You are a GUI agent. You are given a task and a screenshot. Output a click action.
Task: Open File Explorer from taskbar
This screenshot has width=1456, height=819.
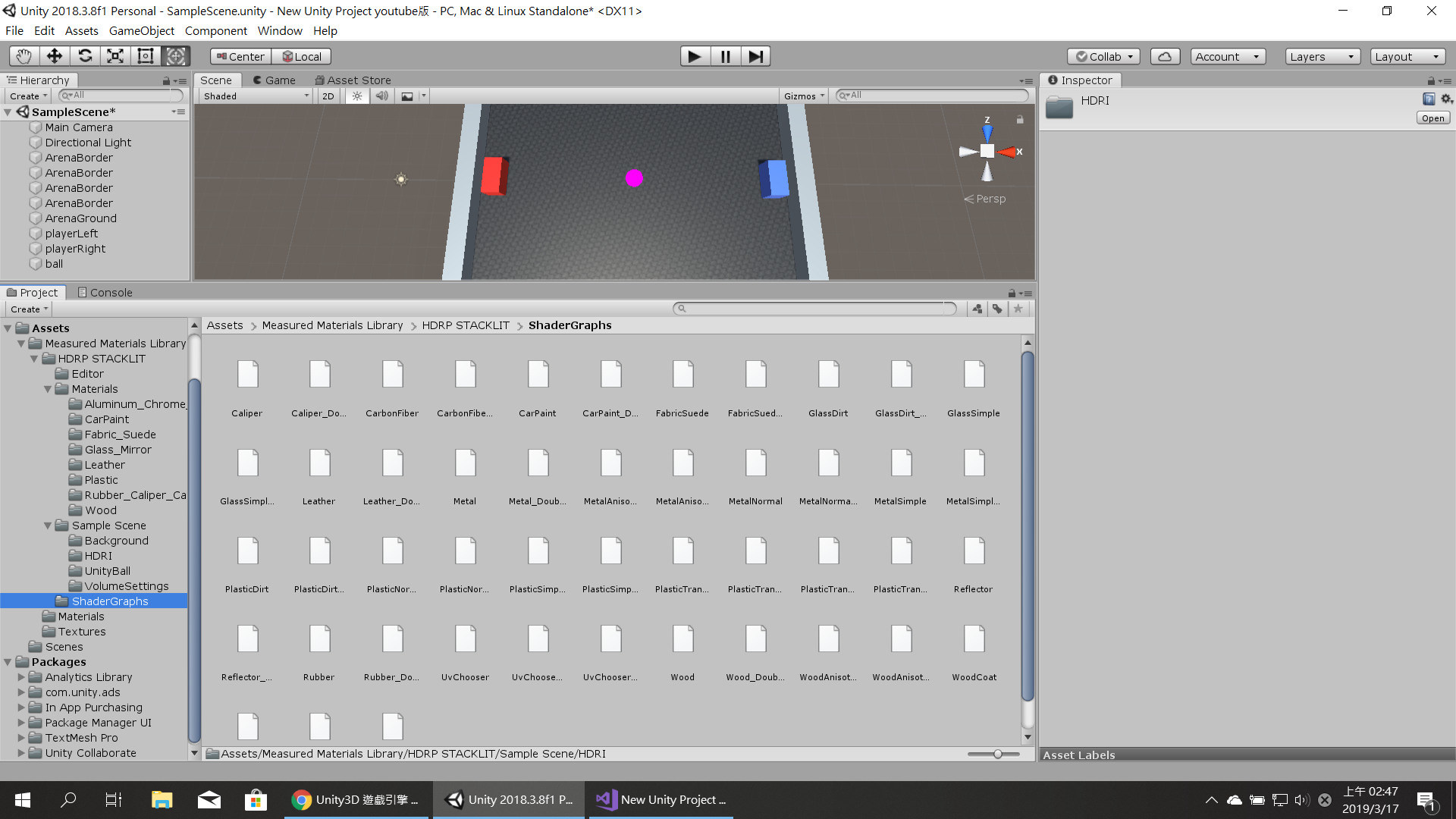162,800
